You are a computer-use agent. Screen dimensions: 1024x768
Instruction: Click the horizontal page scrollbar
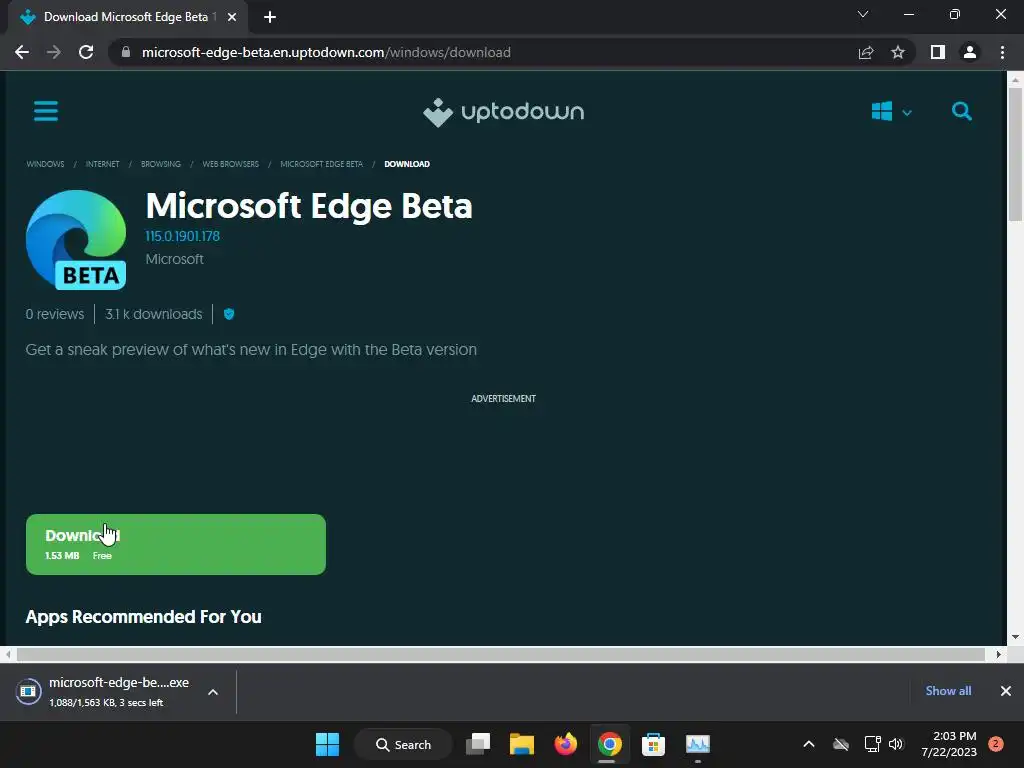pyautogui.click(x=500, y=654)
